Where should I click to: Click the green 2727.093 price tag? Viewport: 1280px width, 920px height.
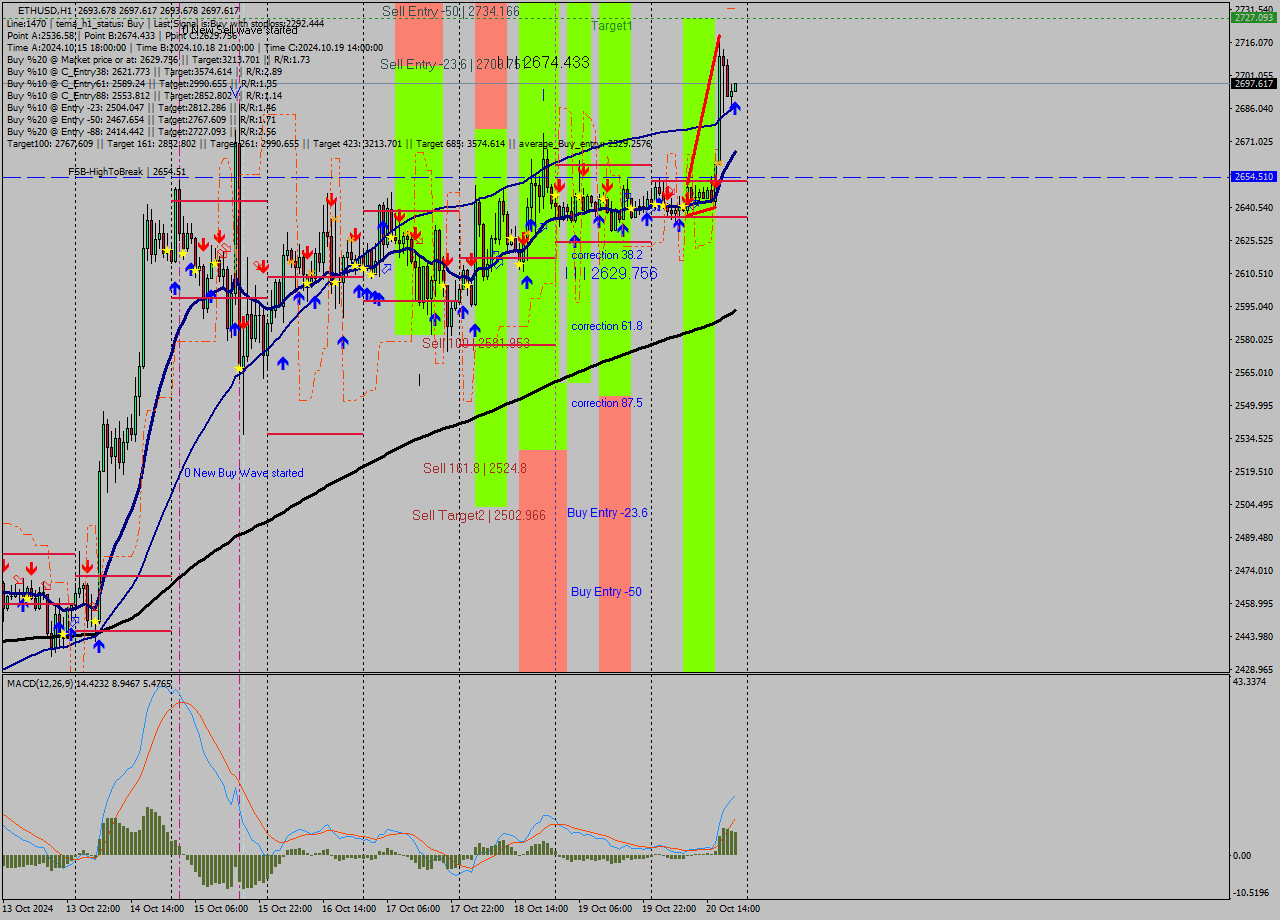tap(1253, 18)
